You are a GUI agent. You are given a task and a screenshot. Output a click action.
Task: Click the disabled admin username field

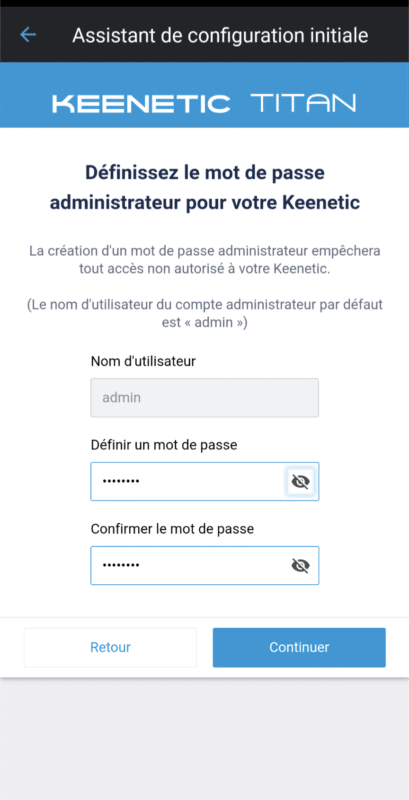[x=204, y=397]
